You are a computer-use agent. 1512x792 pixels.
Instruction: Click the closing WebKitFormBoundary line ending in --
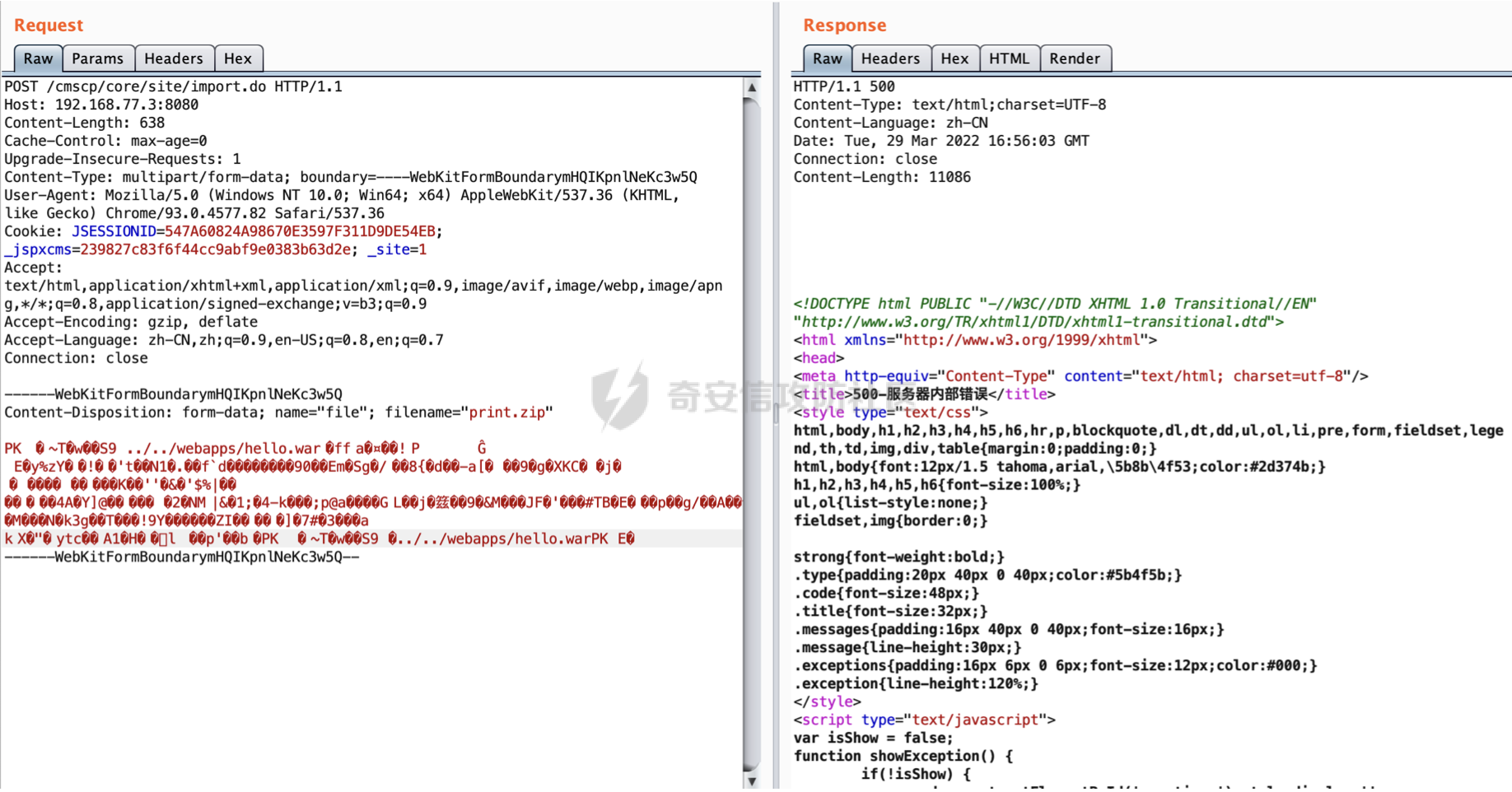pos(182,557)
